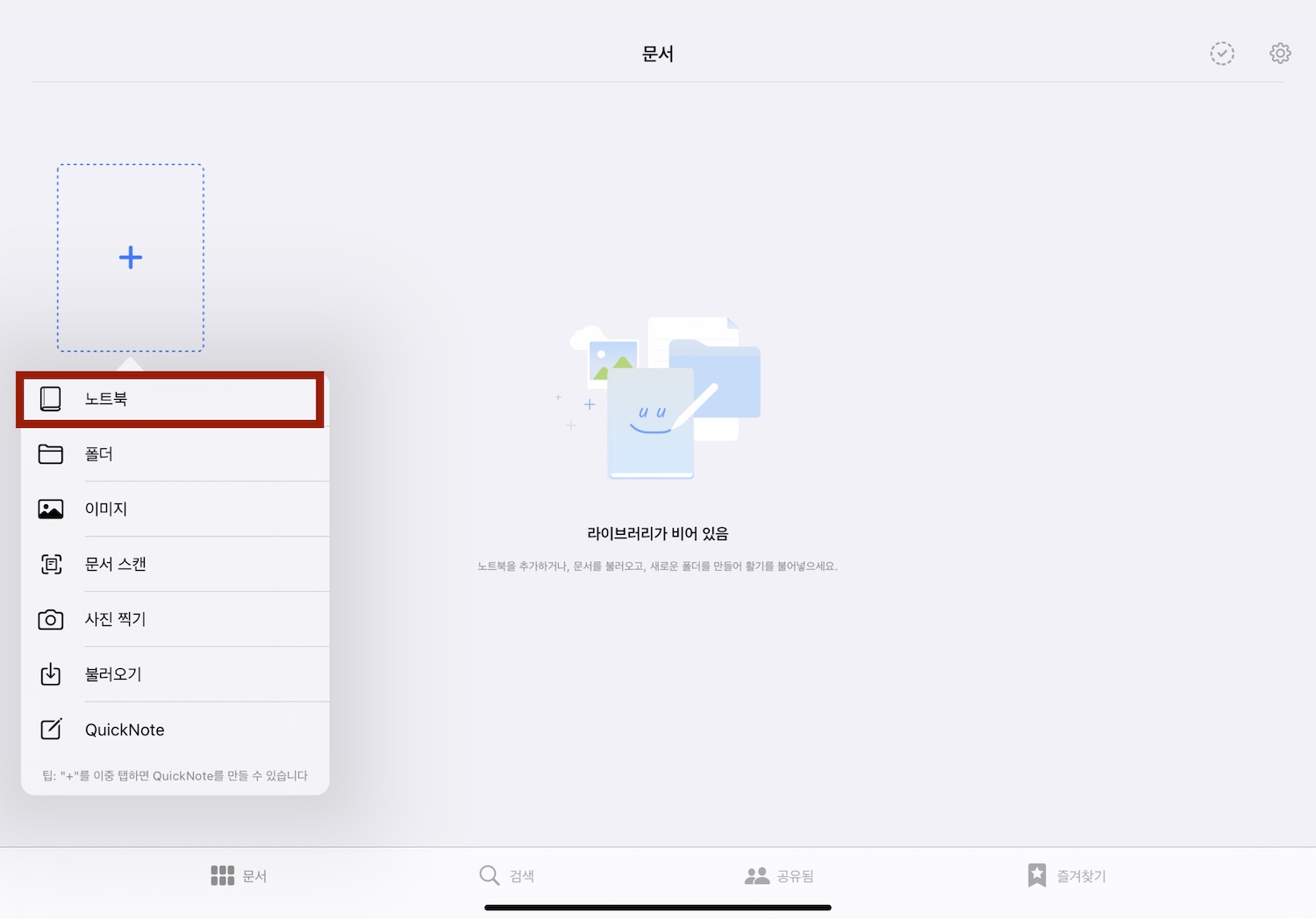The image size is (1316, 919).
Task: Click the 폴더 folder icon in menu
Action: 51,453
